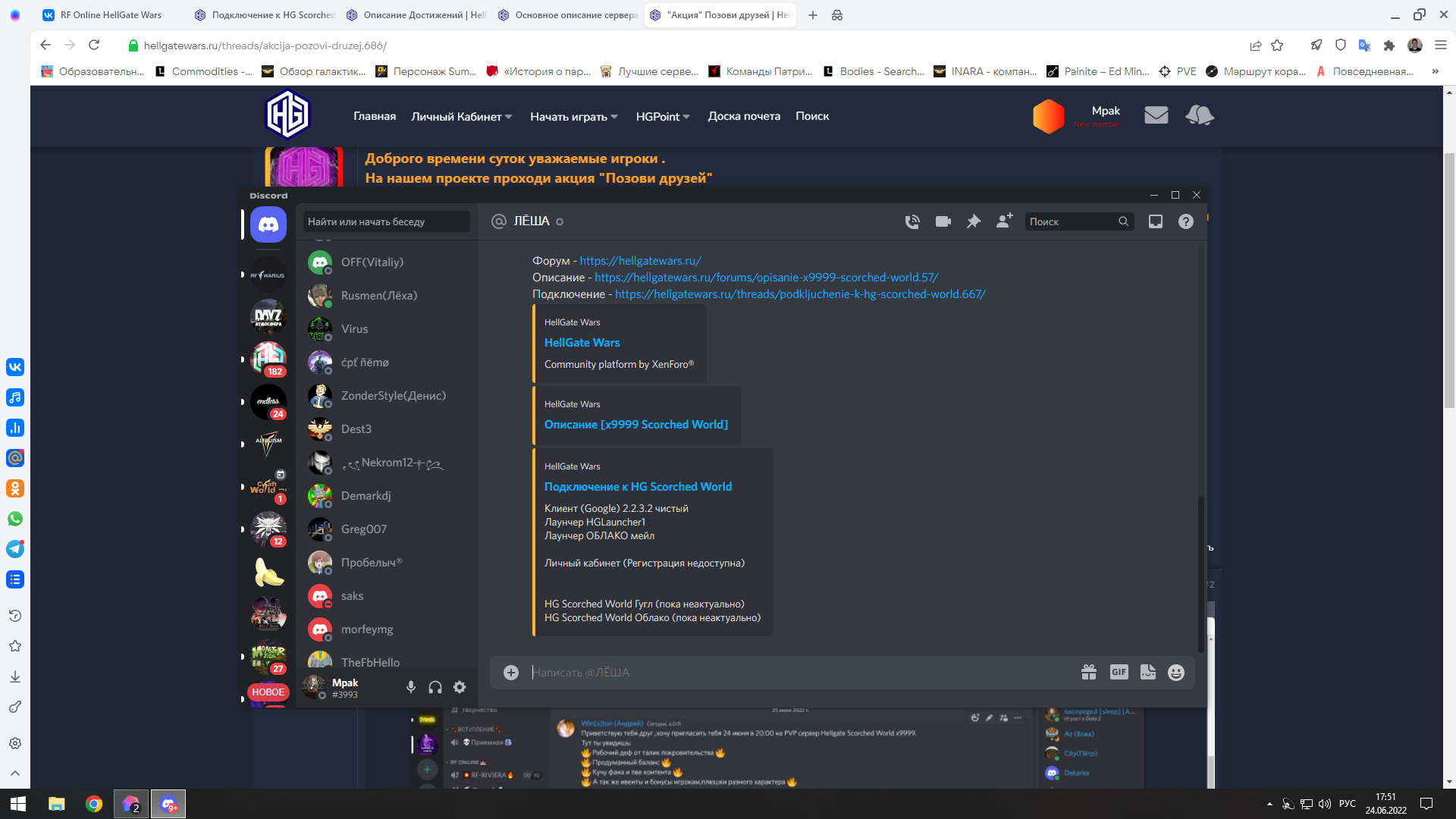Image resolution: width=1456 pixels, height=819 pixels.
Task: Toggle microphone mute in Discord
Action: (411, 687)
